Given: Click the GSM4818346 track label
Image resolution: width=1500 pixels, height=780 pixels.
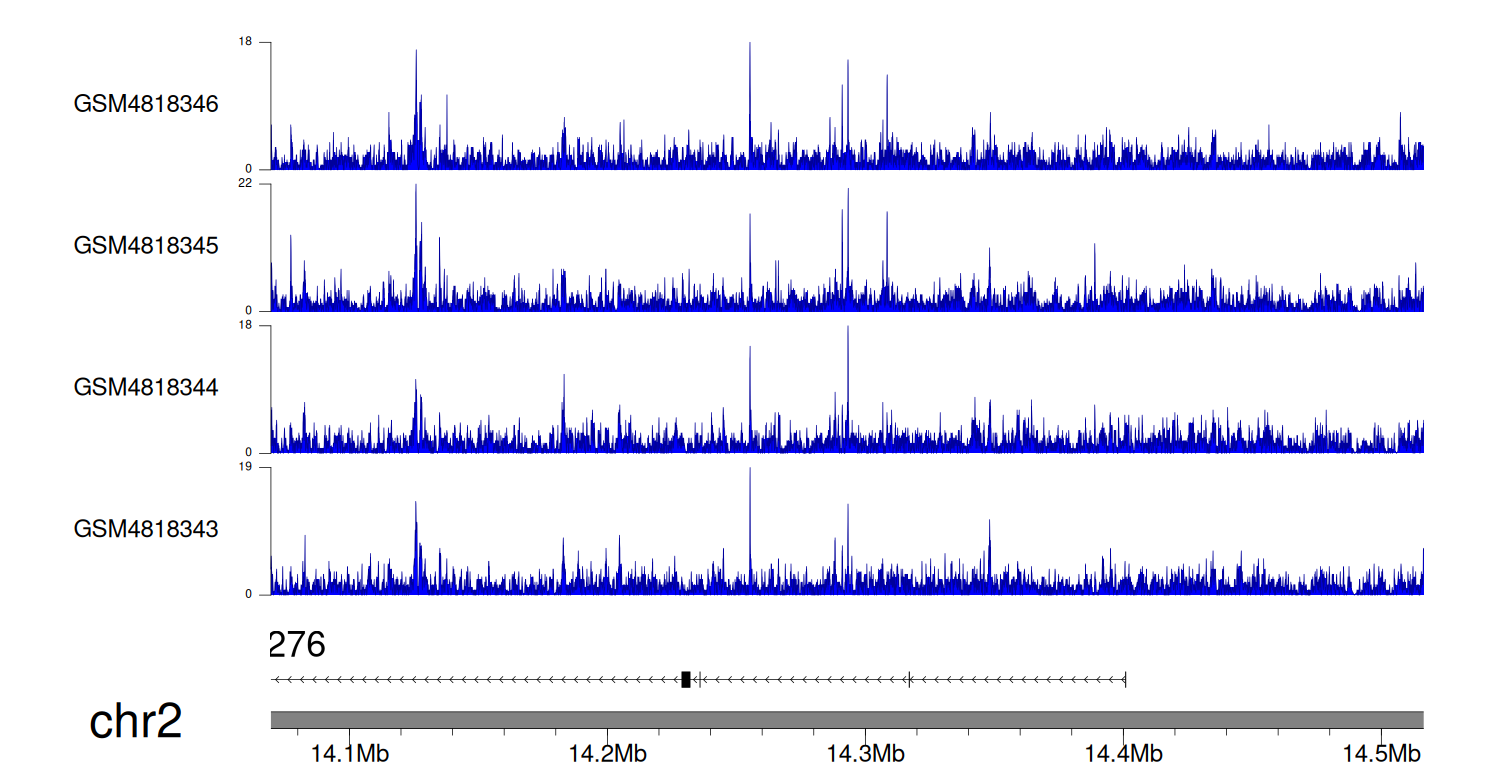Looking at the screenshot, I should (146, 104).
